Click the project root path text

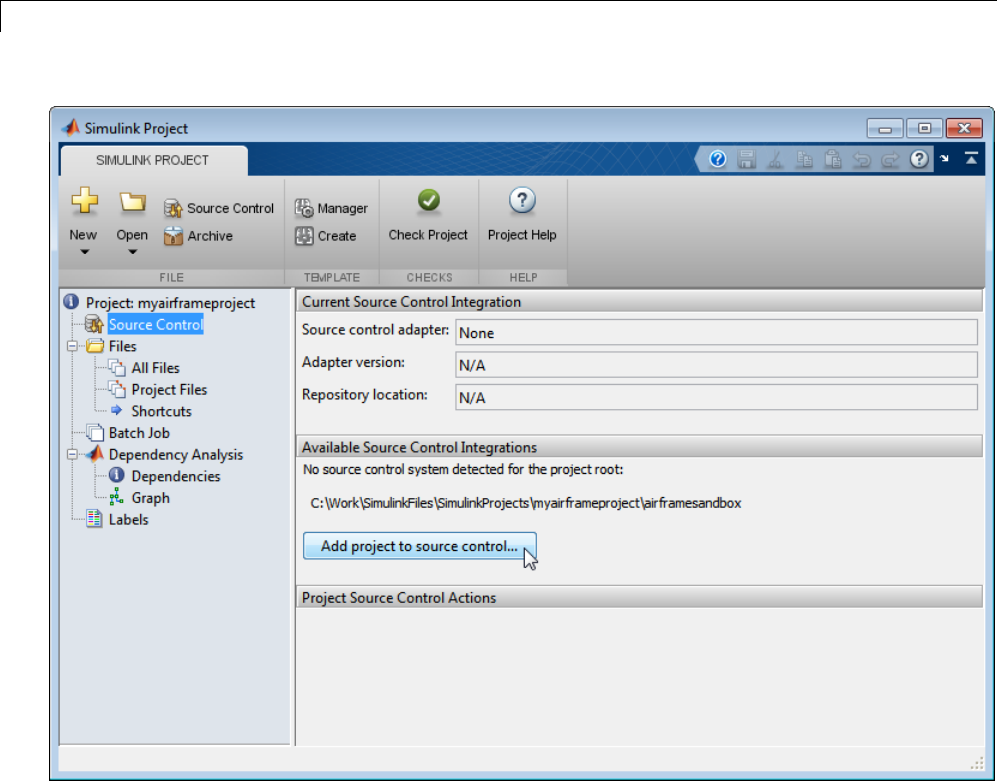526,502
